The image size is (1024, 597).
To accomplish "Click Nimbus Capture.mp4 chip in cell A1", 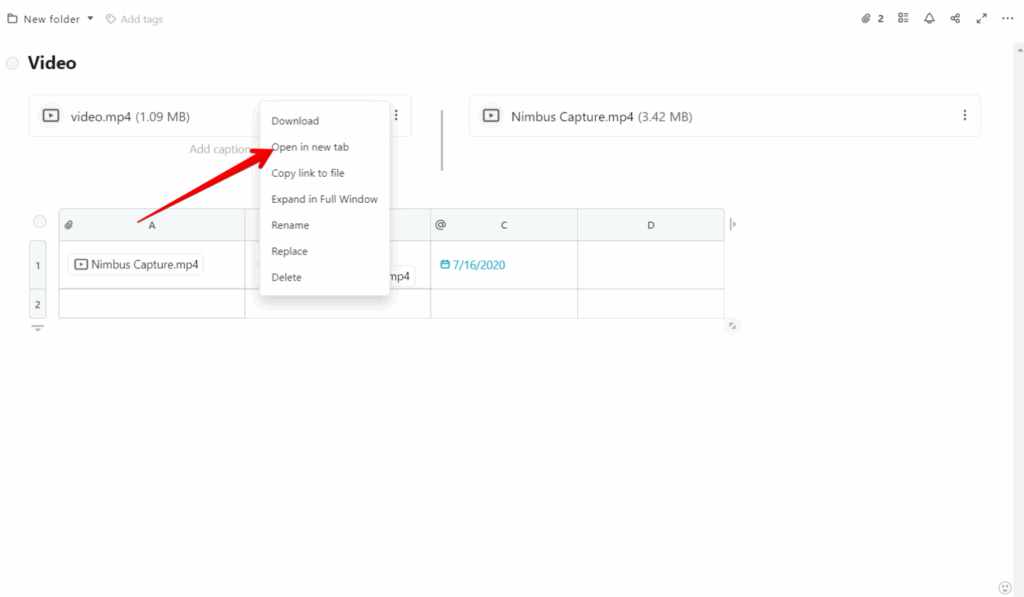I will pos(136,265).
